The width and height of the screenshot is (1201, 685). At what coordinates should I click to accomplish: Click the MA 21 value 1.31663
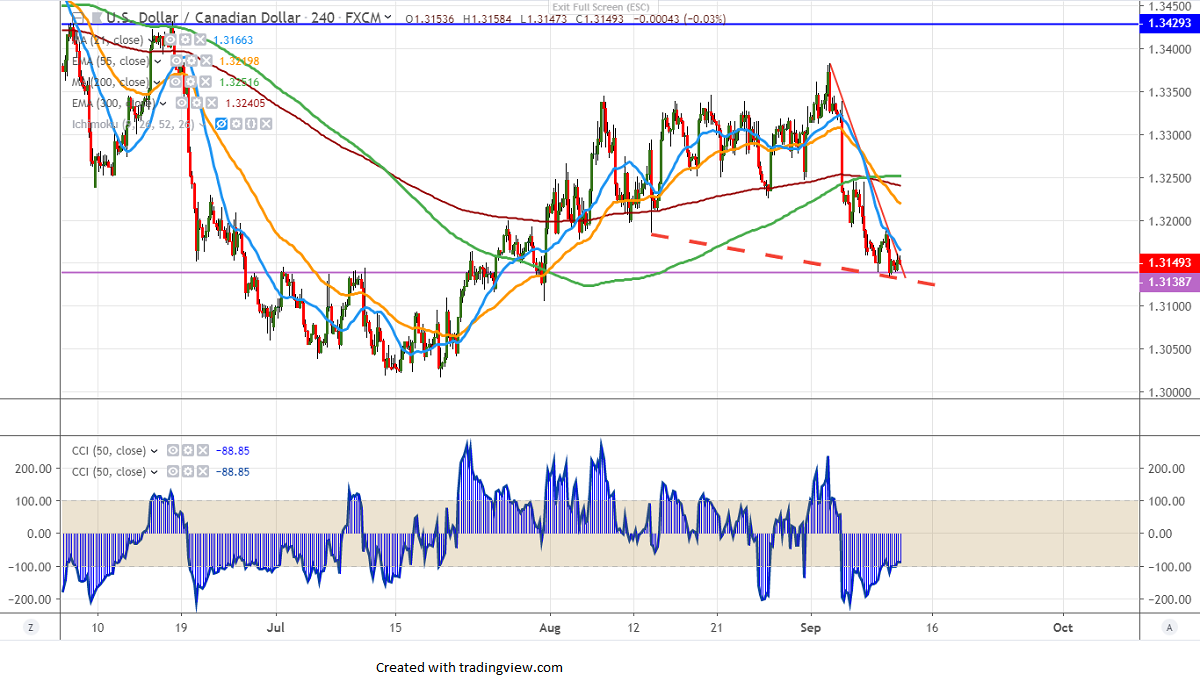(x=233, y=40)
